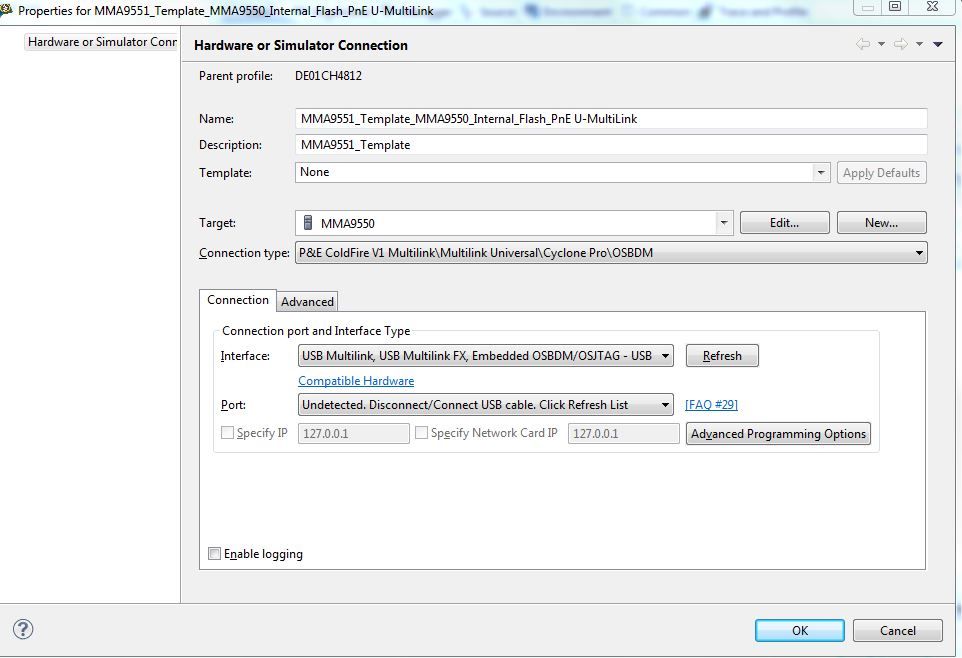This screenshot has width=962, height=658.
Task: Click the New... target button
Action: click(x=882, y=223)
